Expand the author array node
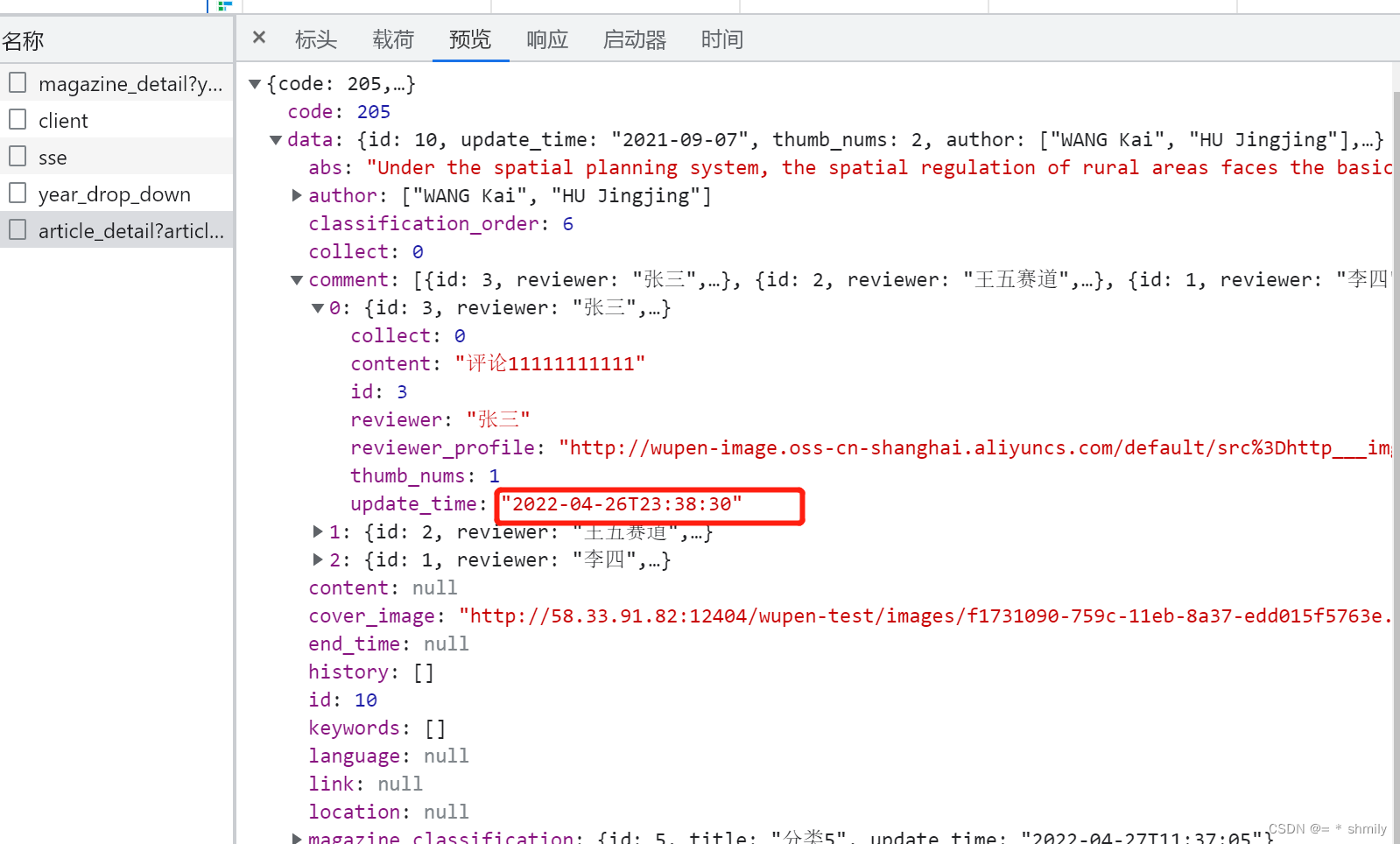This screenshot has width=1400, height=844. pos(297,195)
